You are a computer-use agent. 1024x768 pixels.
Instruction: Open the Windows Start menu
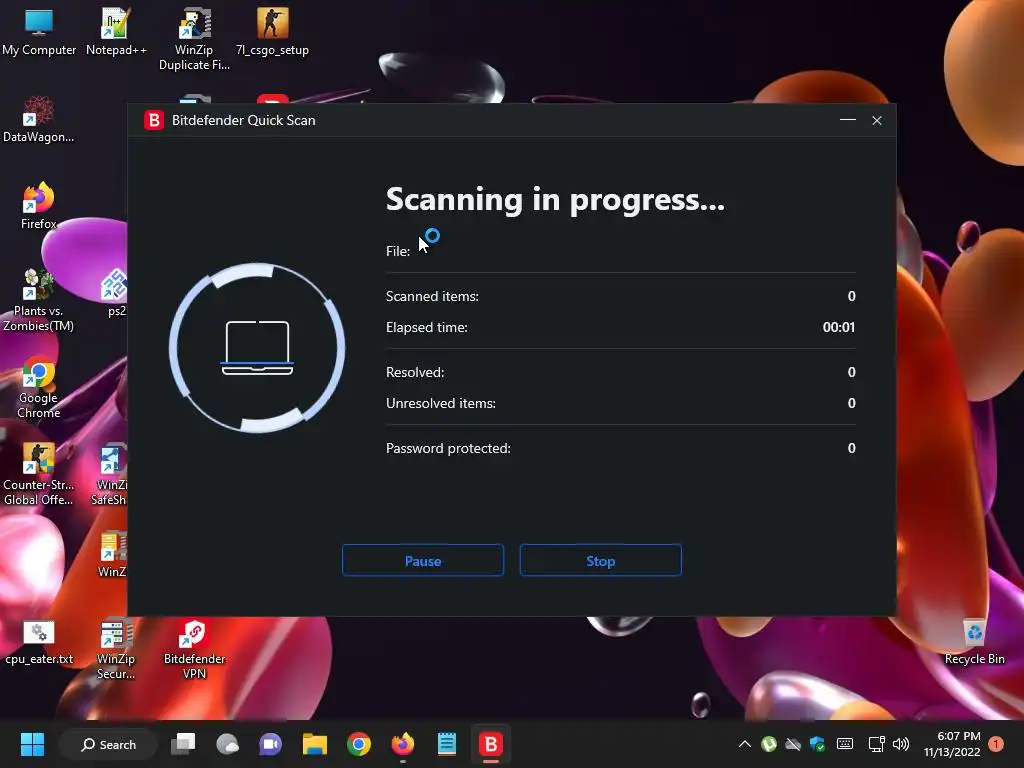(x=32, y=744)
